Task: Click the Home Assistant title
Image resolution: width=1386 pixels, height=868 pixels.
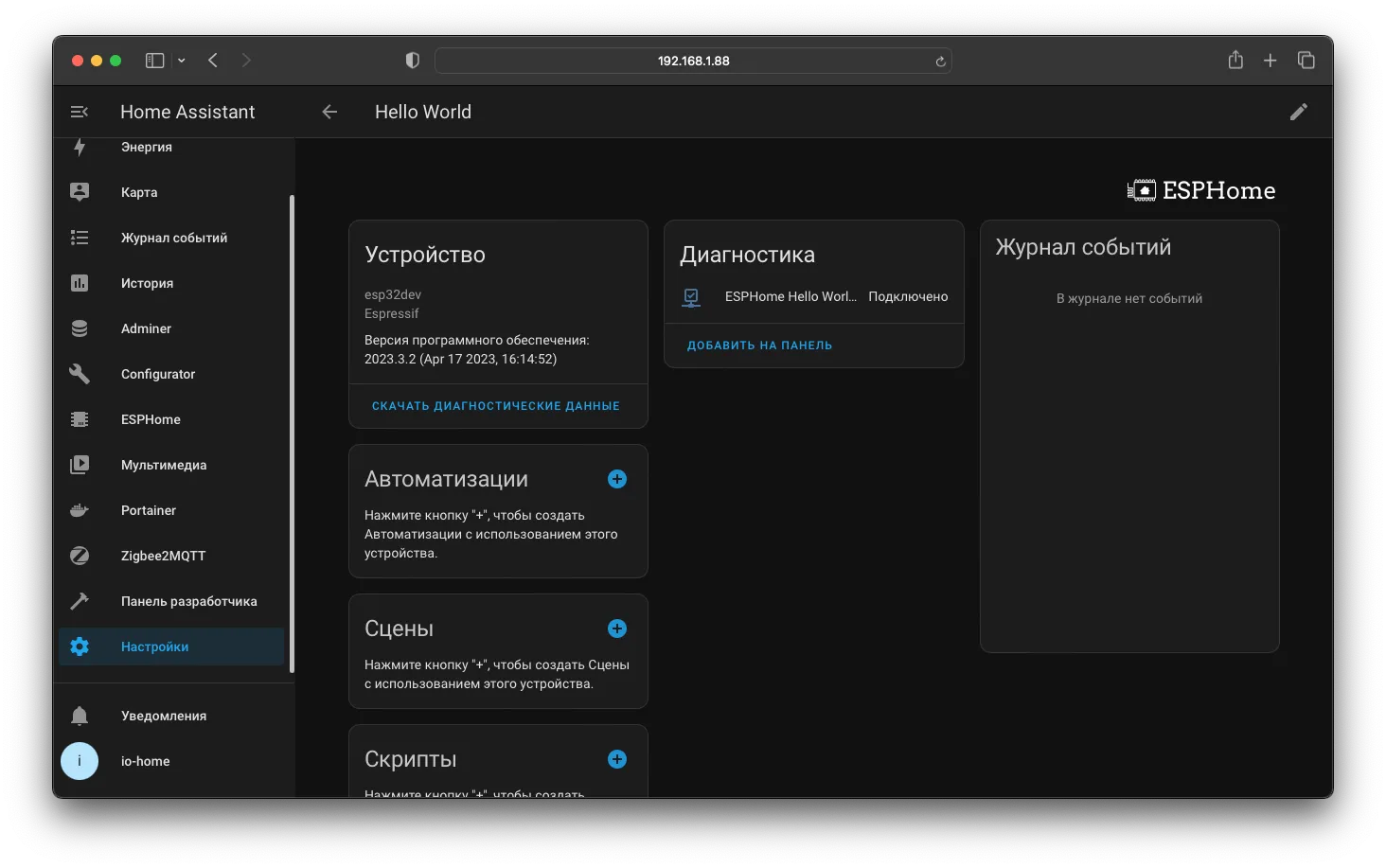Action: (x=187, y=112)
